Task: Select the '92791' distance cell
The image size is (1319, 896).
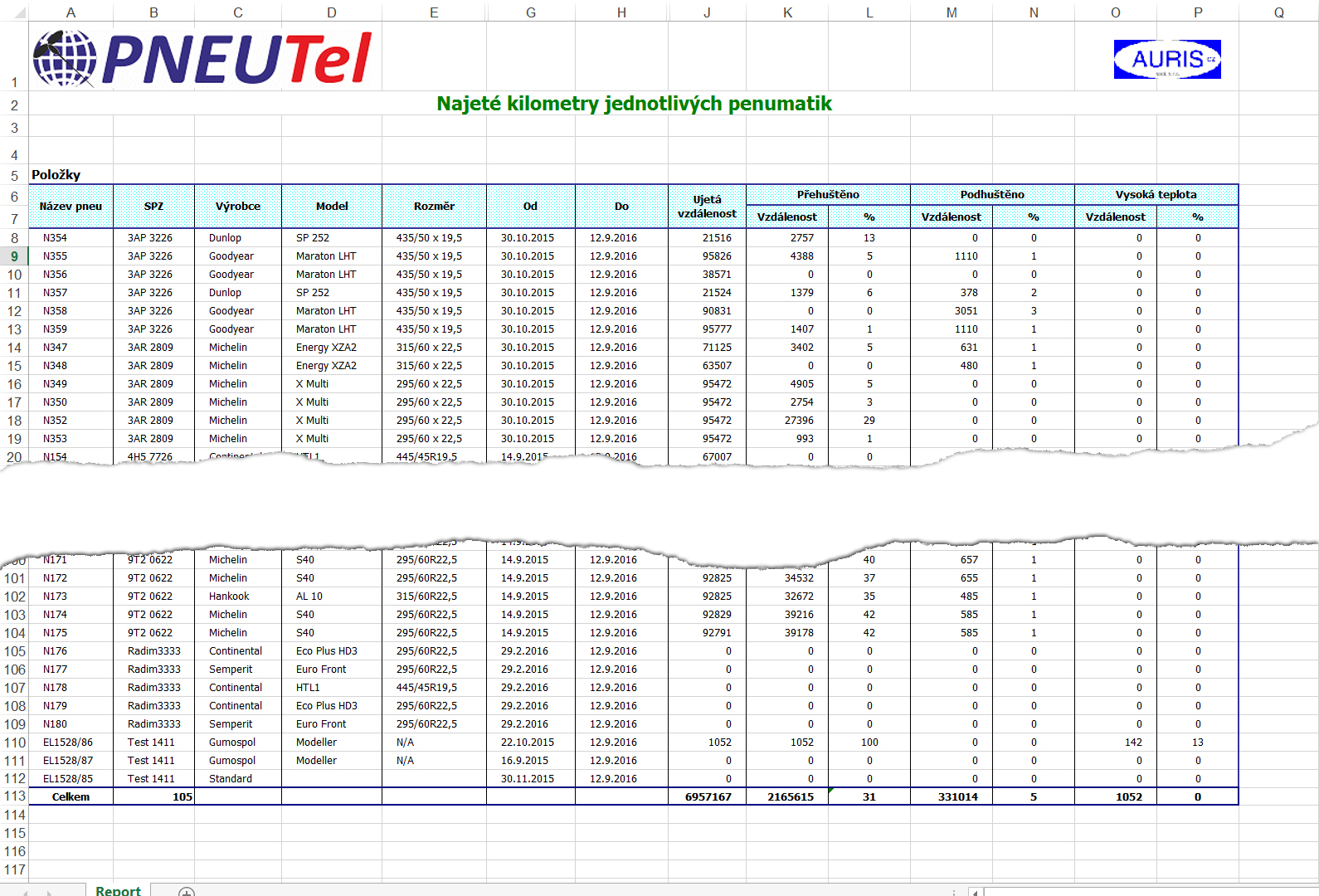Action: (707, 633)
